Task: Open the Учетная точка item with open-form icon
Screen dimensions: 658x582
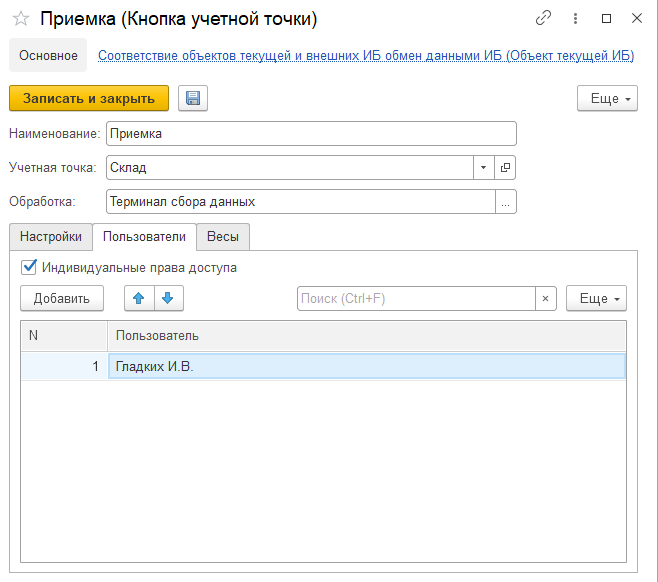Action: pyautogui.click(x=506, y=168)
